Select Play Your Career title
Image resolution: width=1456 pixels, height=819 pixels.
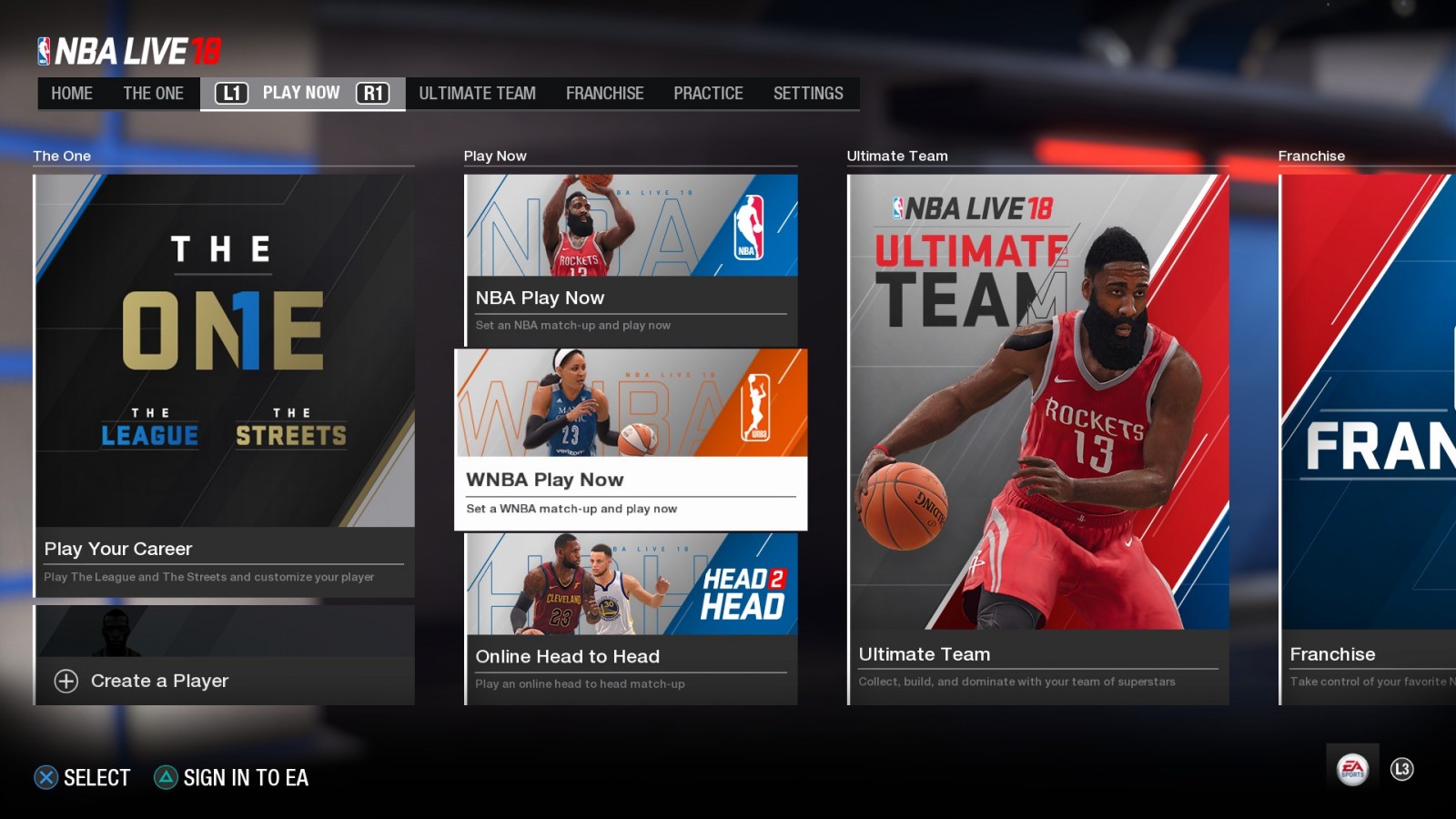tap(118, 549)
